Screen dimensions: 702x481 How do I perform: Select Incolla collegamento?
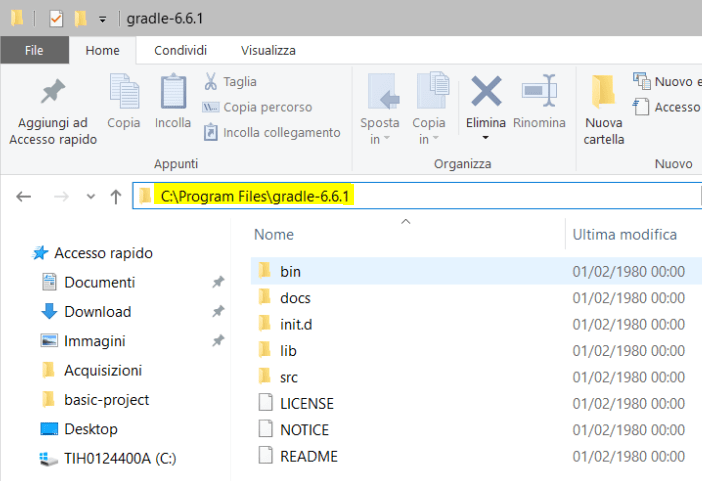[x=272, y=133]
